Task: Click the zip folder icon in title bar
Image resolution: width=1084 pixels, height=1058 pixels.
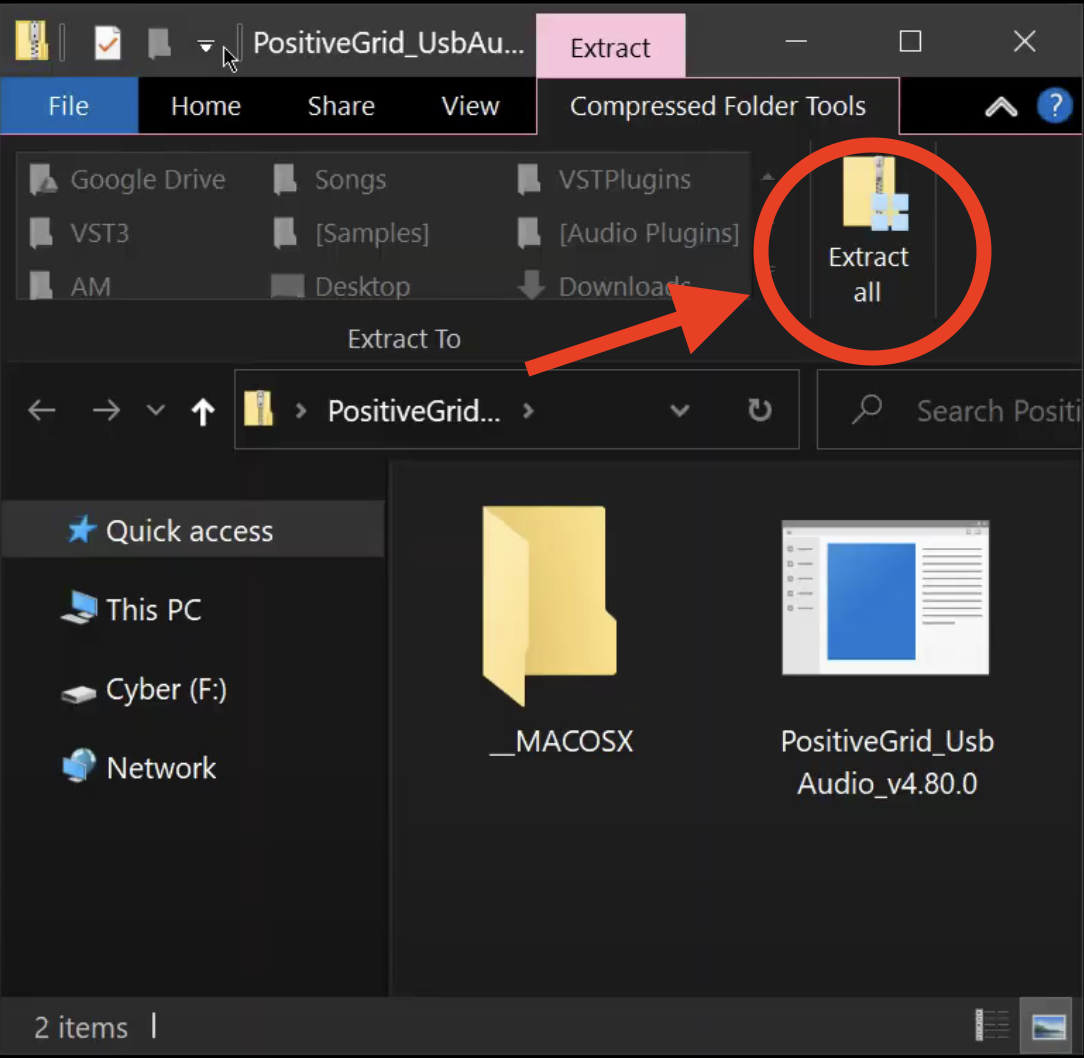Action: pos(32,40)
